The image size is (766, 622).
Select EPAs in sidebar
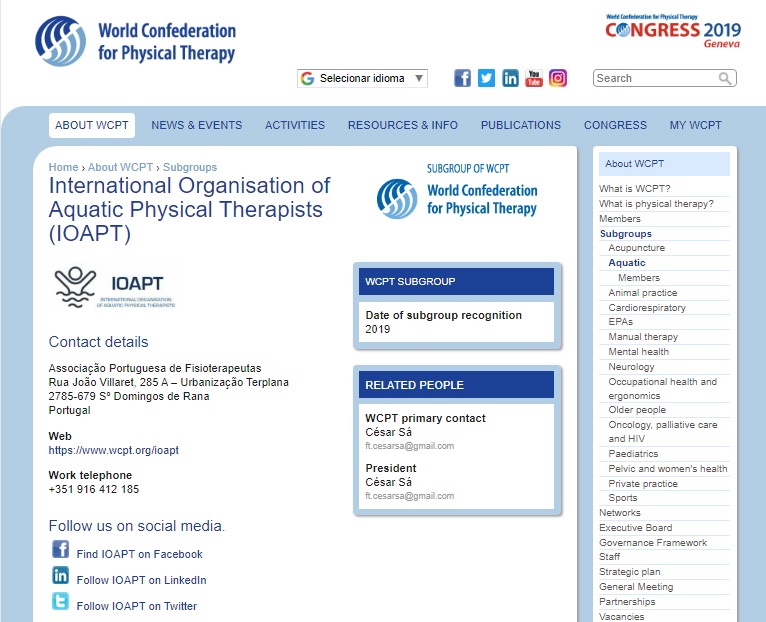621,322
